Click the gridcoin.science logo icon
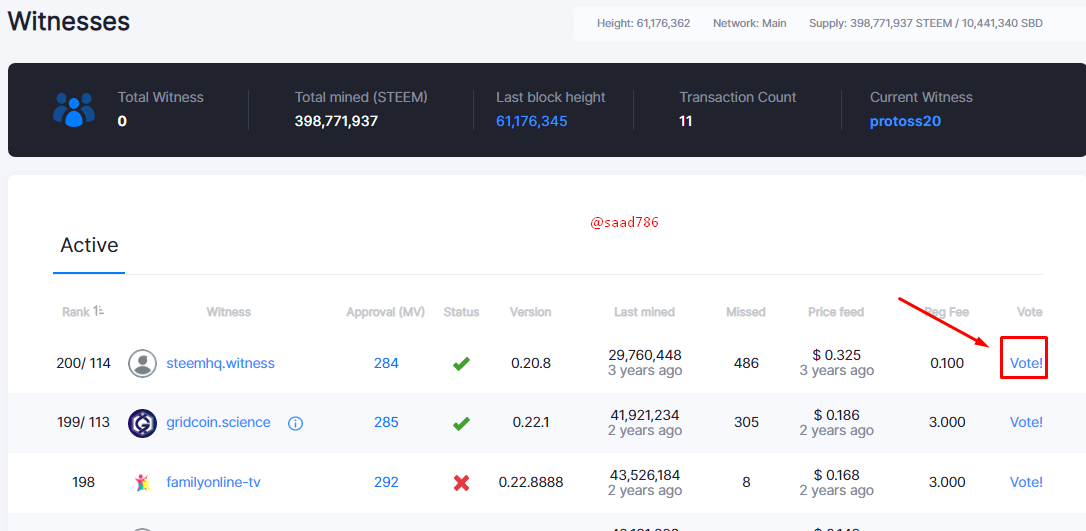The height and width of the screenshot is (531, 1086). pos(142,423)
